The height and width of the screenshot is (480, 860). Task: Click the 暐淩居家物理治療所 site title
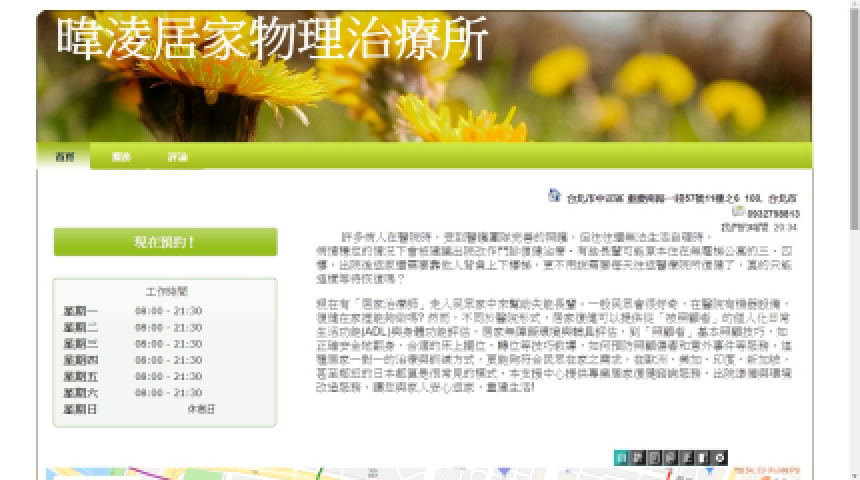coord(272,40)
